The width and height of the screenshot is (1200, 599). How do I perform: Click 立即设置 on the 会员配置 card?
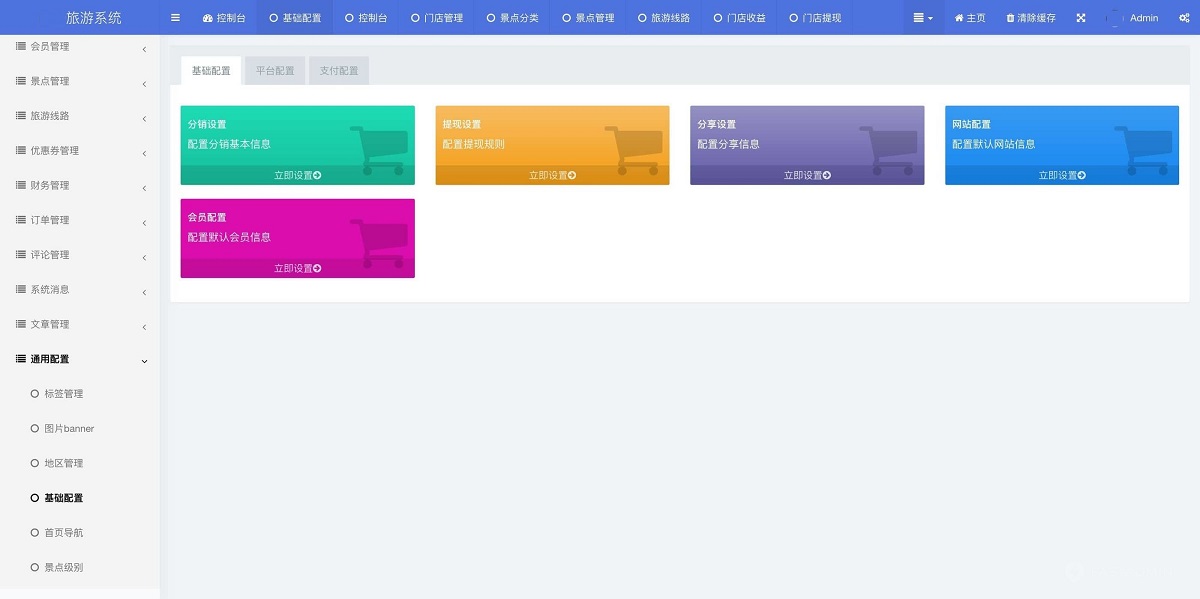pos(297,268)
